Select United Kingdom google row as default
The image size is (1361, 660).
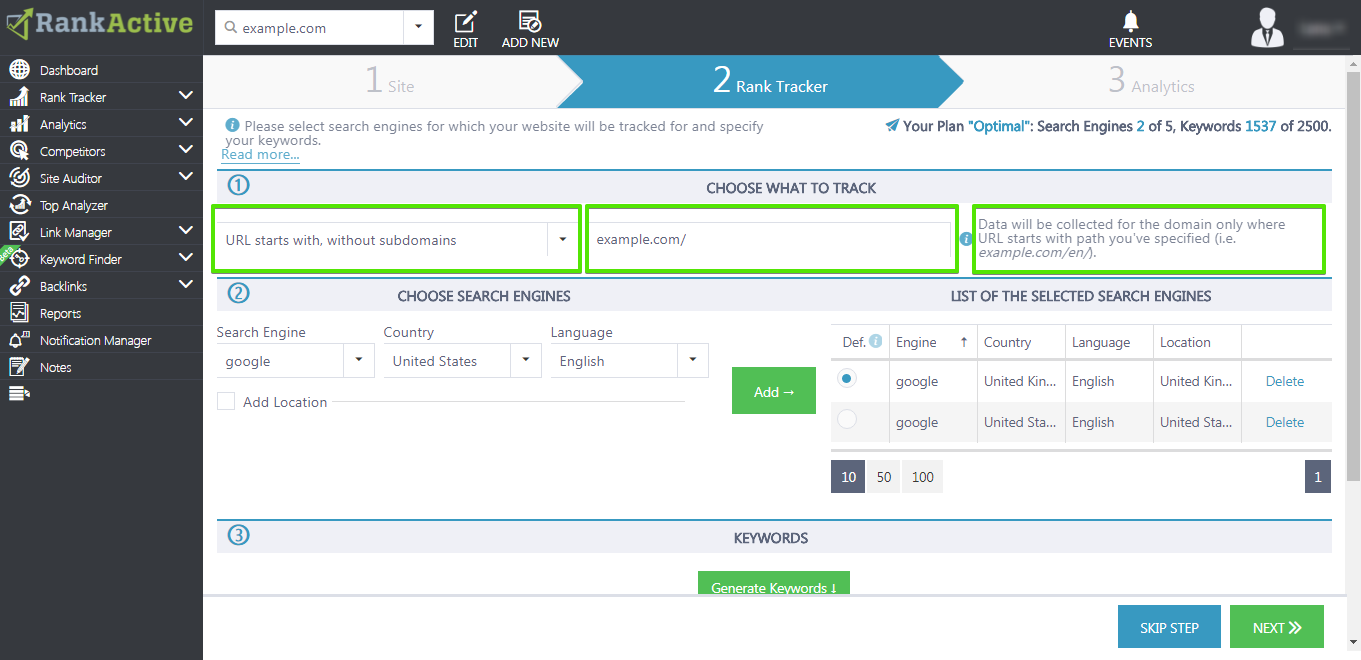coord(847,379)
